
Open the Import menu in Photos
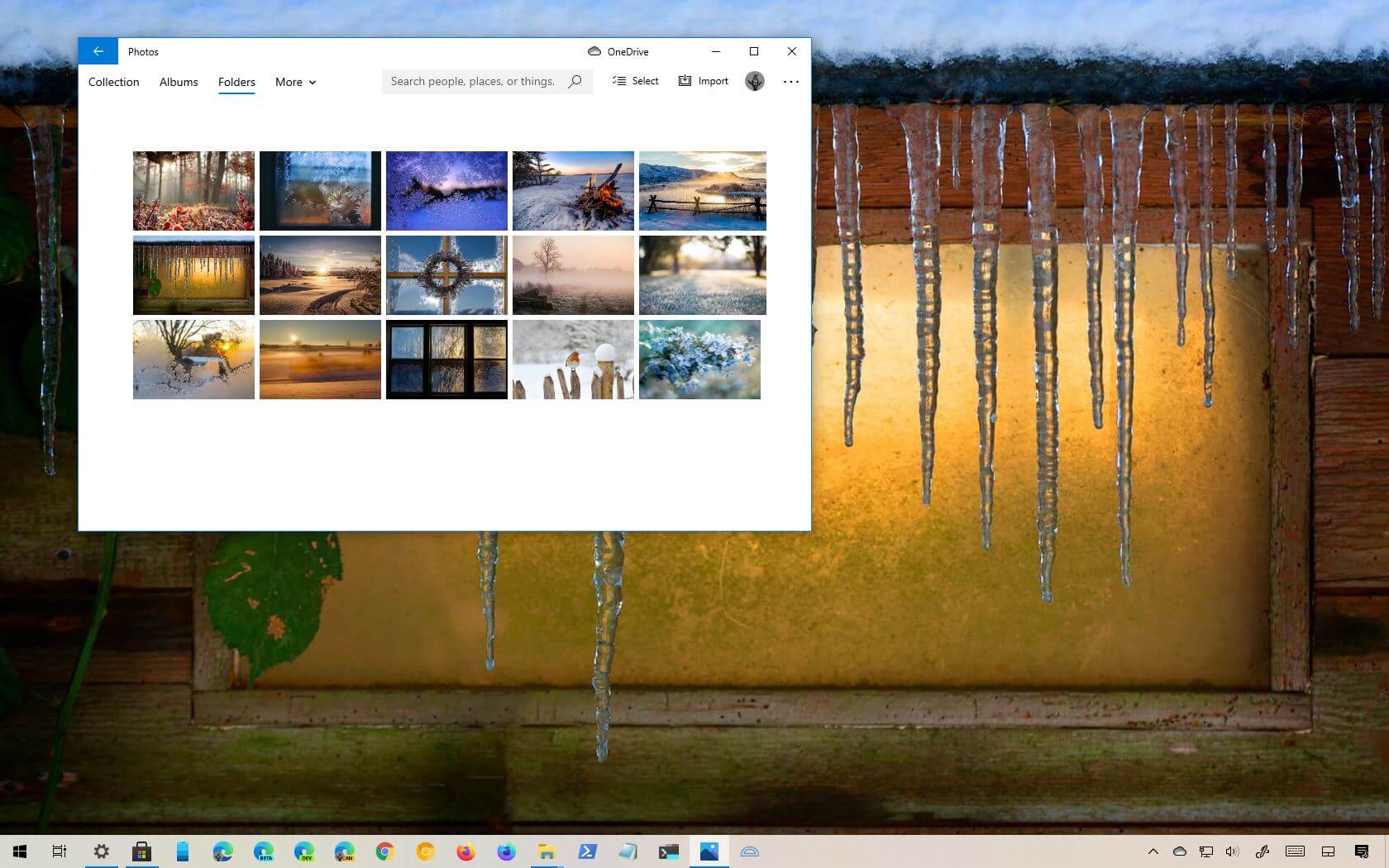[x=703, y=81]
